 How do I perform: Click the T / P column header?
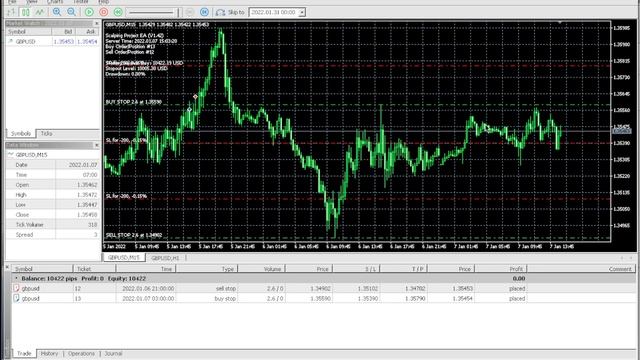point(404,269)
